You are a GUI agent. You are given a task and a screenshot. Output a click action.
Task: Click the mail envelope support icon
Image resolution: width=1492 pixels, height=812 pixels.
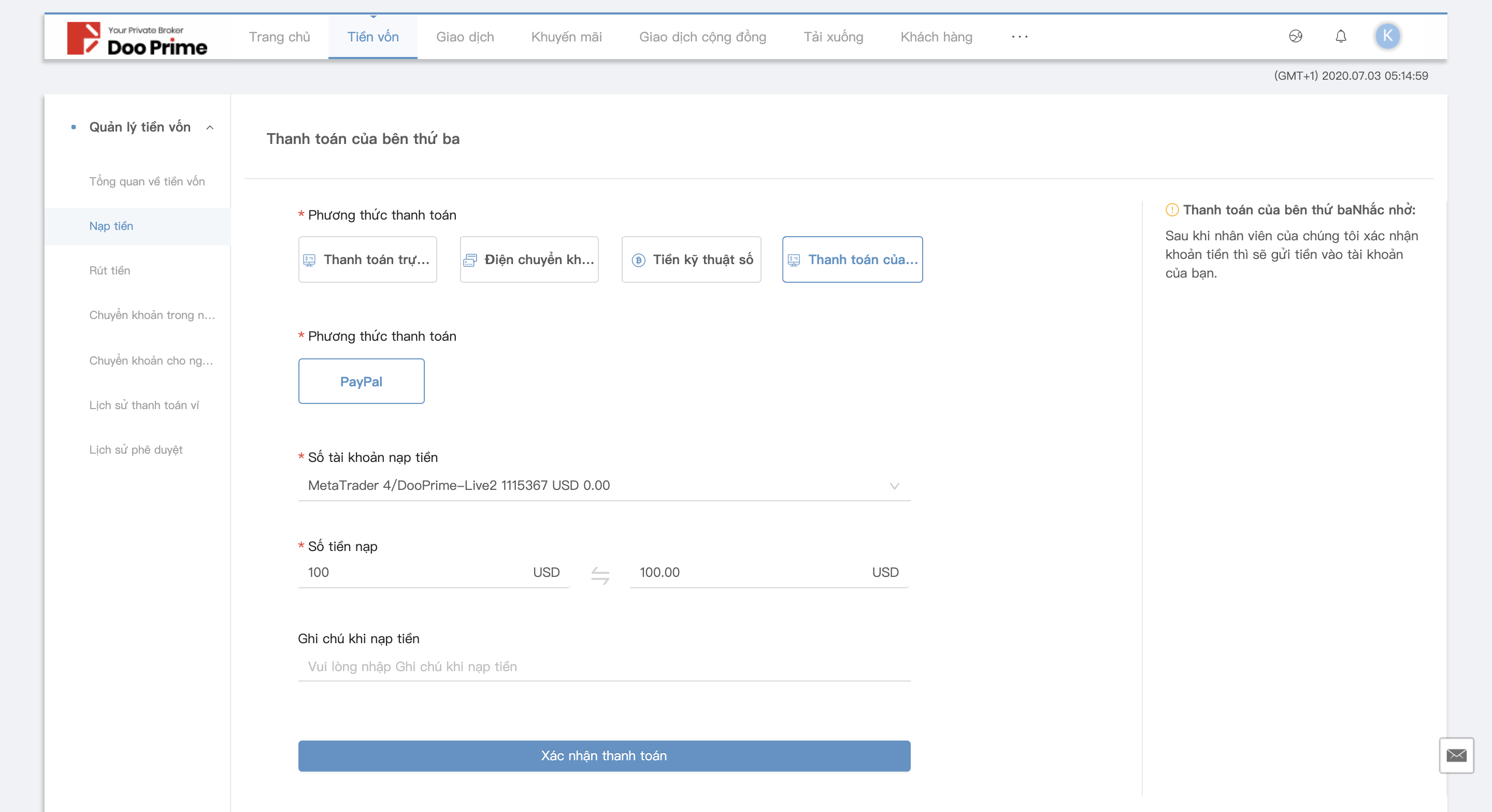tap(1456, 755)
